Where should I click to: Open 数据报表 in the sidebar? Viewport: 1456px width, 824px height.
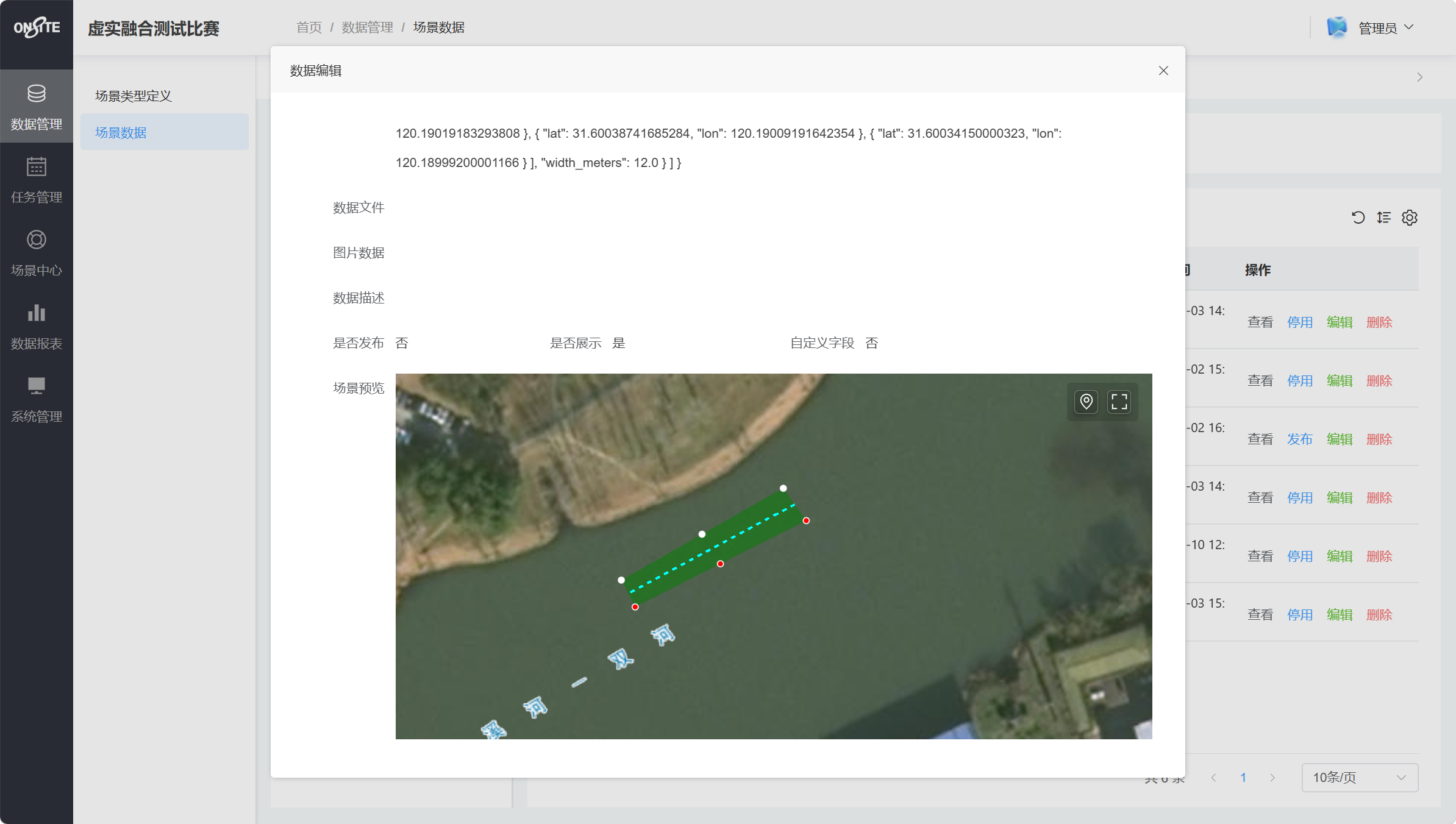click(37, 327)
